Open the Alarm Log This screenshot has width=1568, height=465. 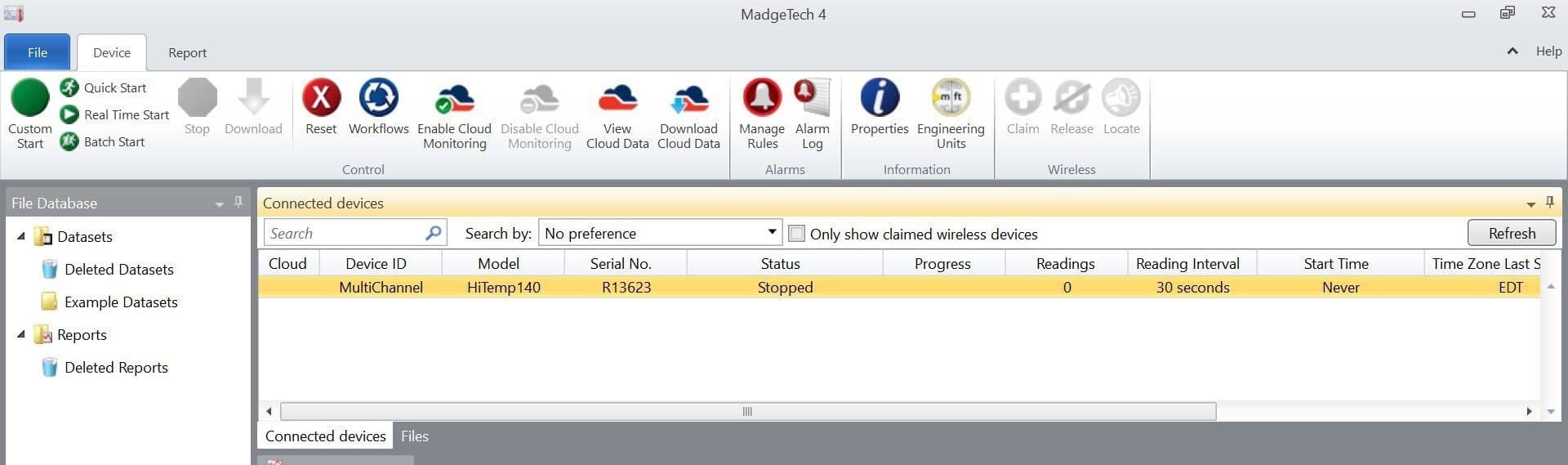coord(812,114)
